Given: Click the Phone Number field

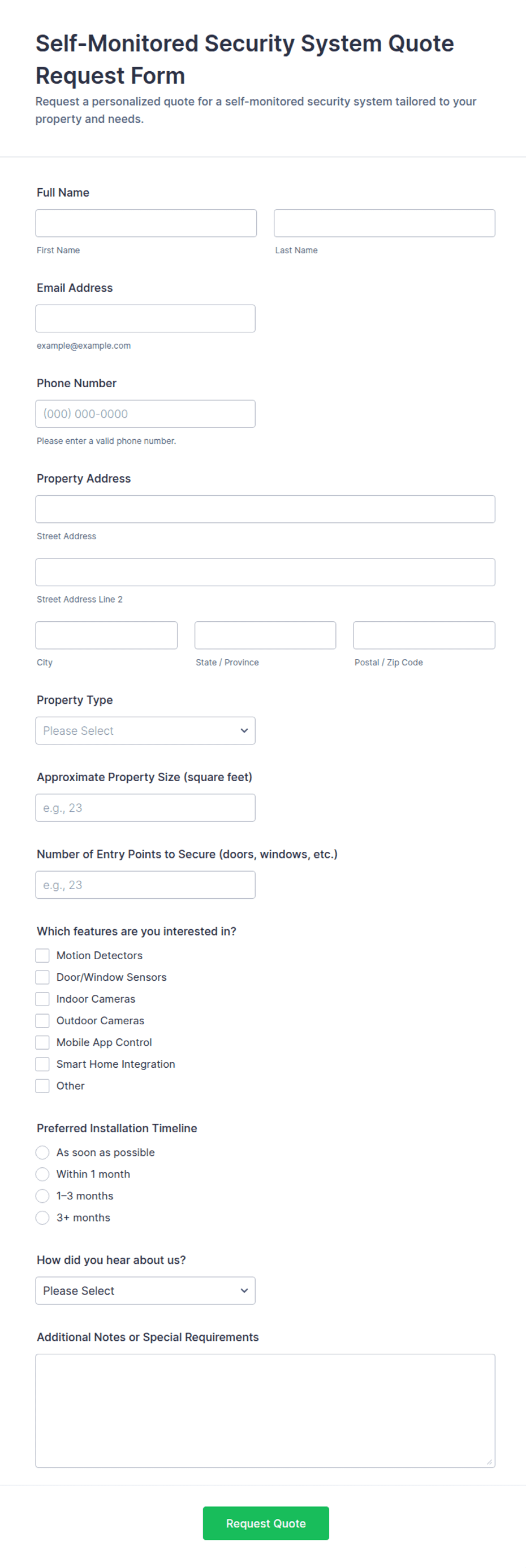Looking at the screenshot, I should click(145, 414).
